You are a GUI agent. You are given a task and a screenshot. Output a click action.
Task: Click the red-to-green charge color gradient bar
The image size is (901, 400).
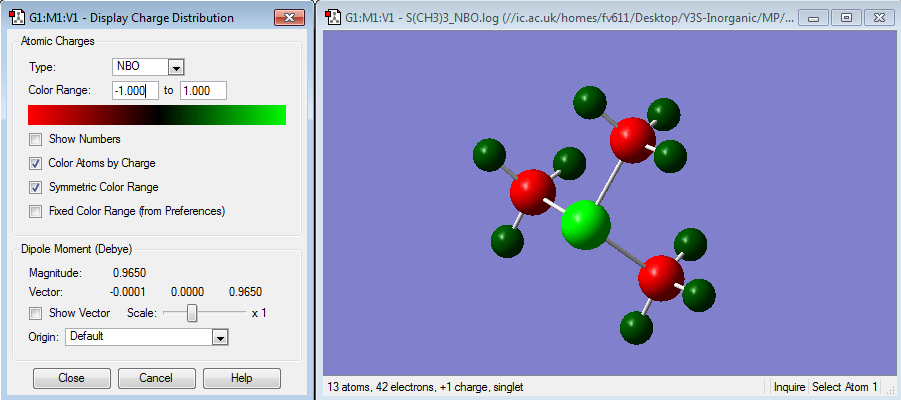pos(157,115)
